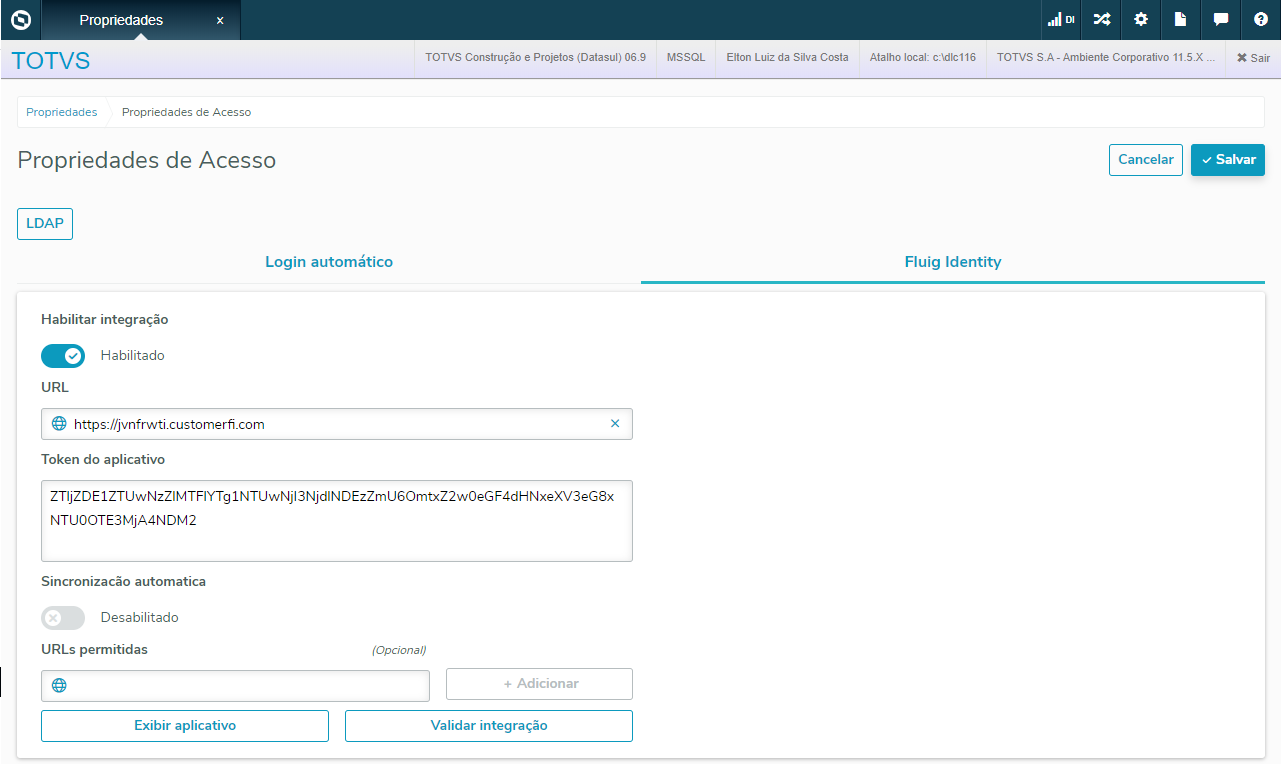Screen dimensions: 1281x764
Task: Click the (Opcional) hint text
Action: pyautogui.click(x=399, y=650)
